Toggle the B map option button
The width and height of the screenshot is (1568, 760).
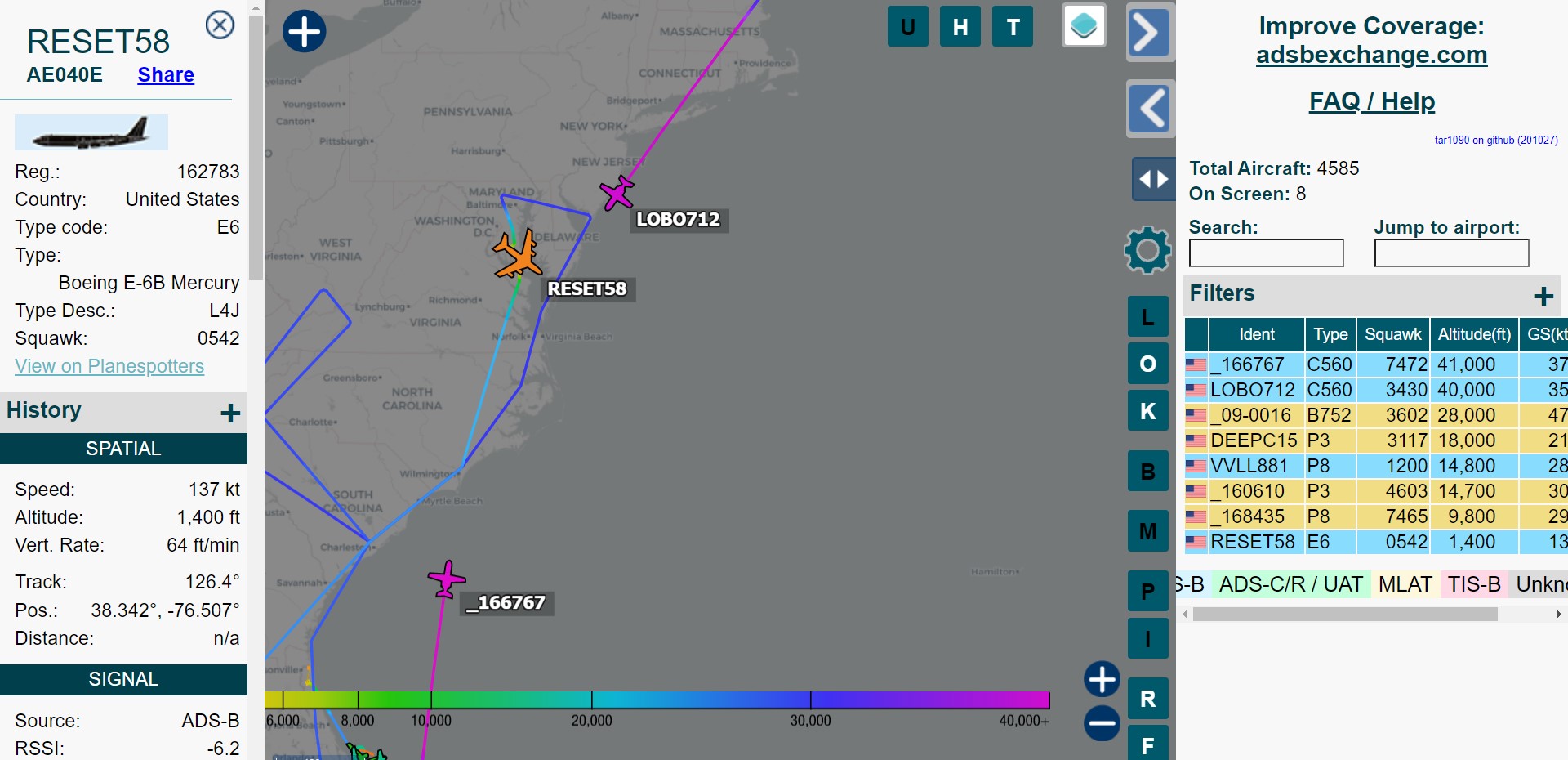pyautogui.click(x=1147, y=472)
